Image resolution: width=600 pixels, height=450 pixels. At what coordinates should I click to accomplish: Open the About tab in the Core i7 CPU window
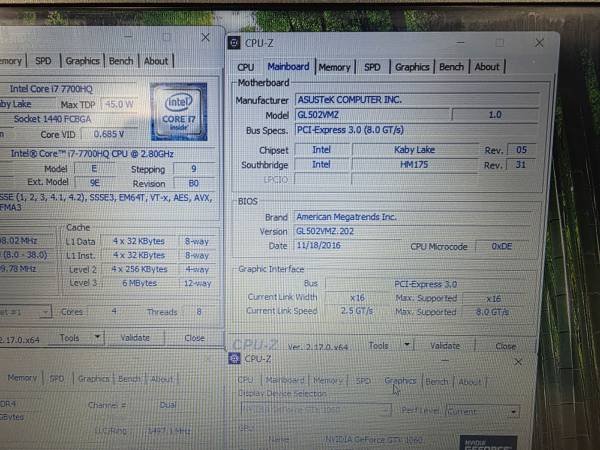coord(156,61)
